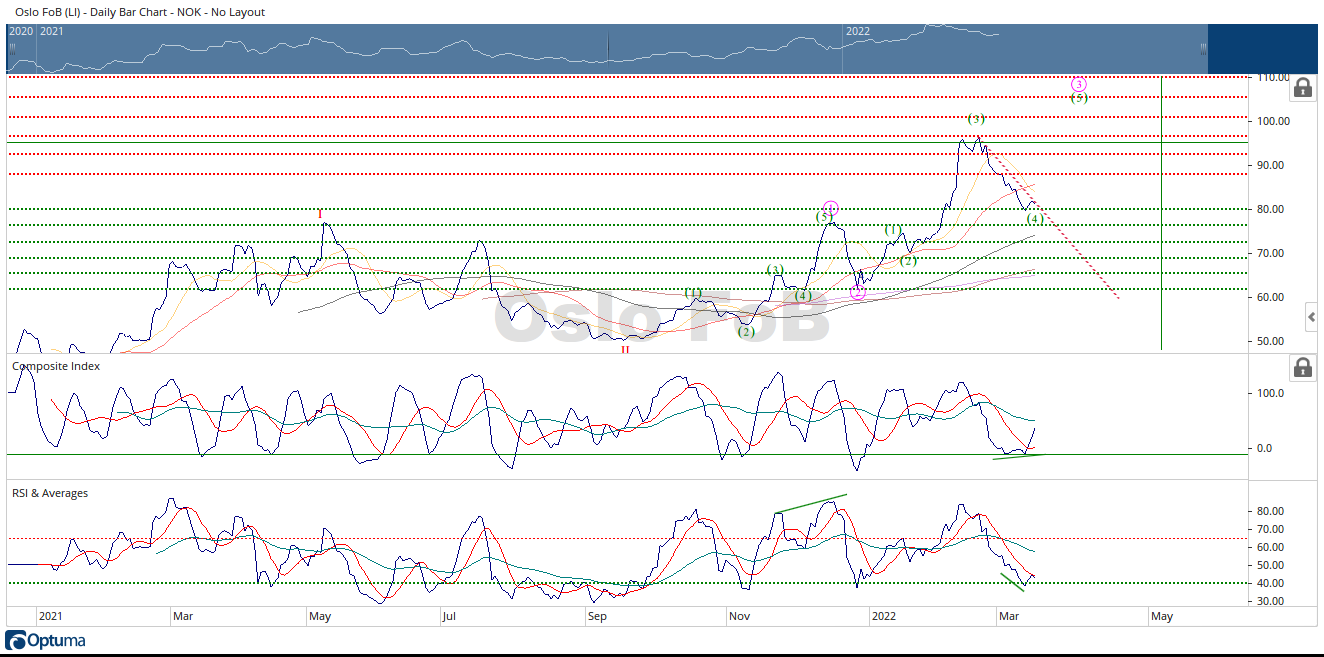Screen dimensions: 1324x657
Task: Select the green (4) wave label near March 2022
Action: pyautogui.click(x=1035, y=219)
